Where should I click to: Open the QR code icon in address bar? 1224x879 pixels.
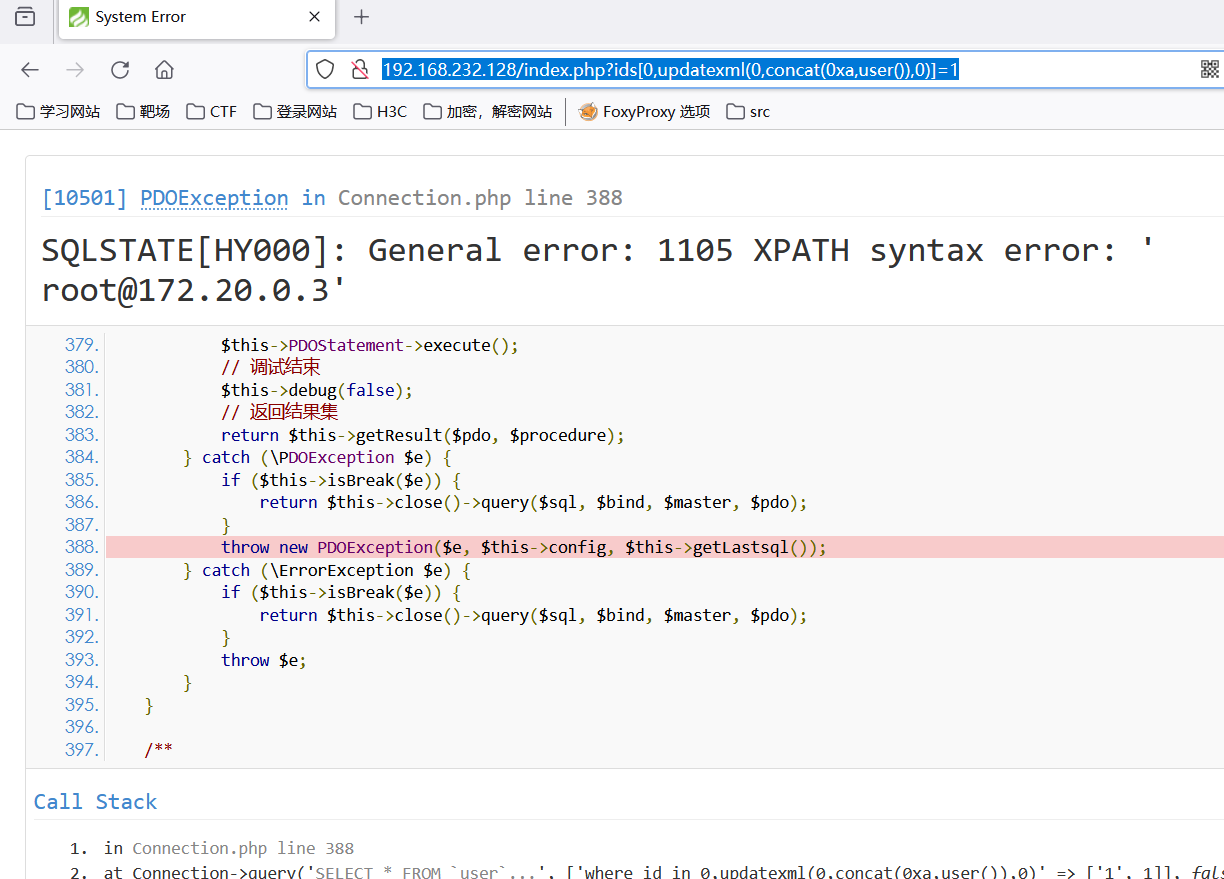[1210, 69]
